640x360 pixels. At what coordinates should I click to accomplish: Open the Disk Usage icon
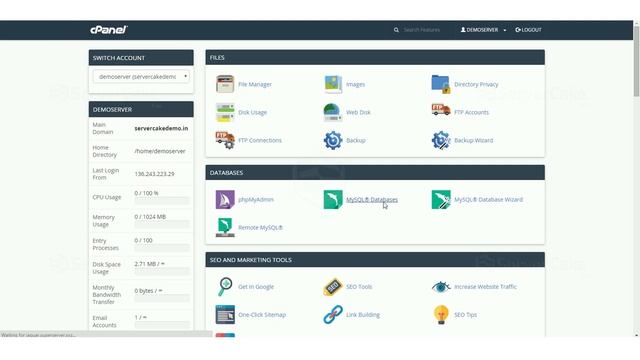coord(225,112)
